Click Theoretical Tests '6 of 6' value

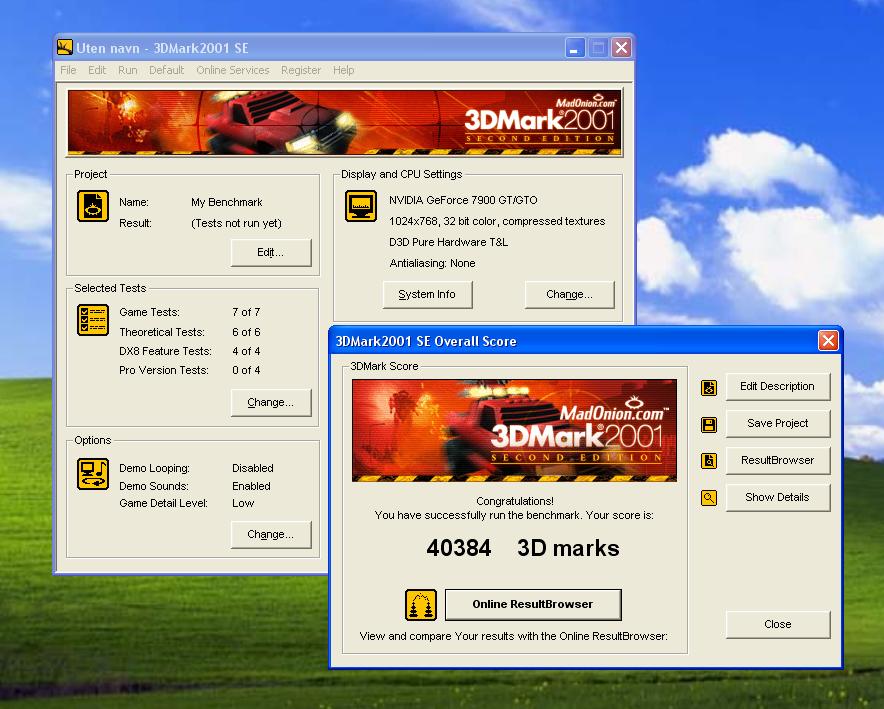point(246,332)
